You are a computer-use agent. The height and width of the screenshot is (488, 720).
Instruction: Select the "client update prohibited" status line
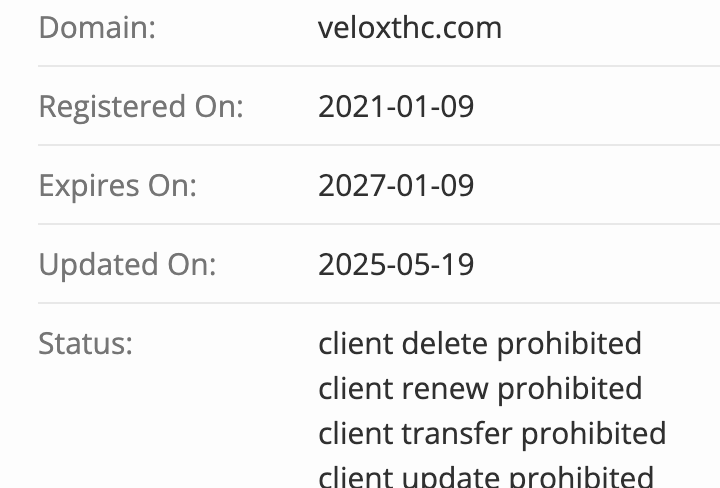[x=485, y=476]
